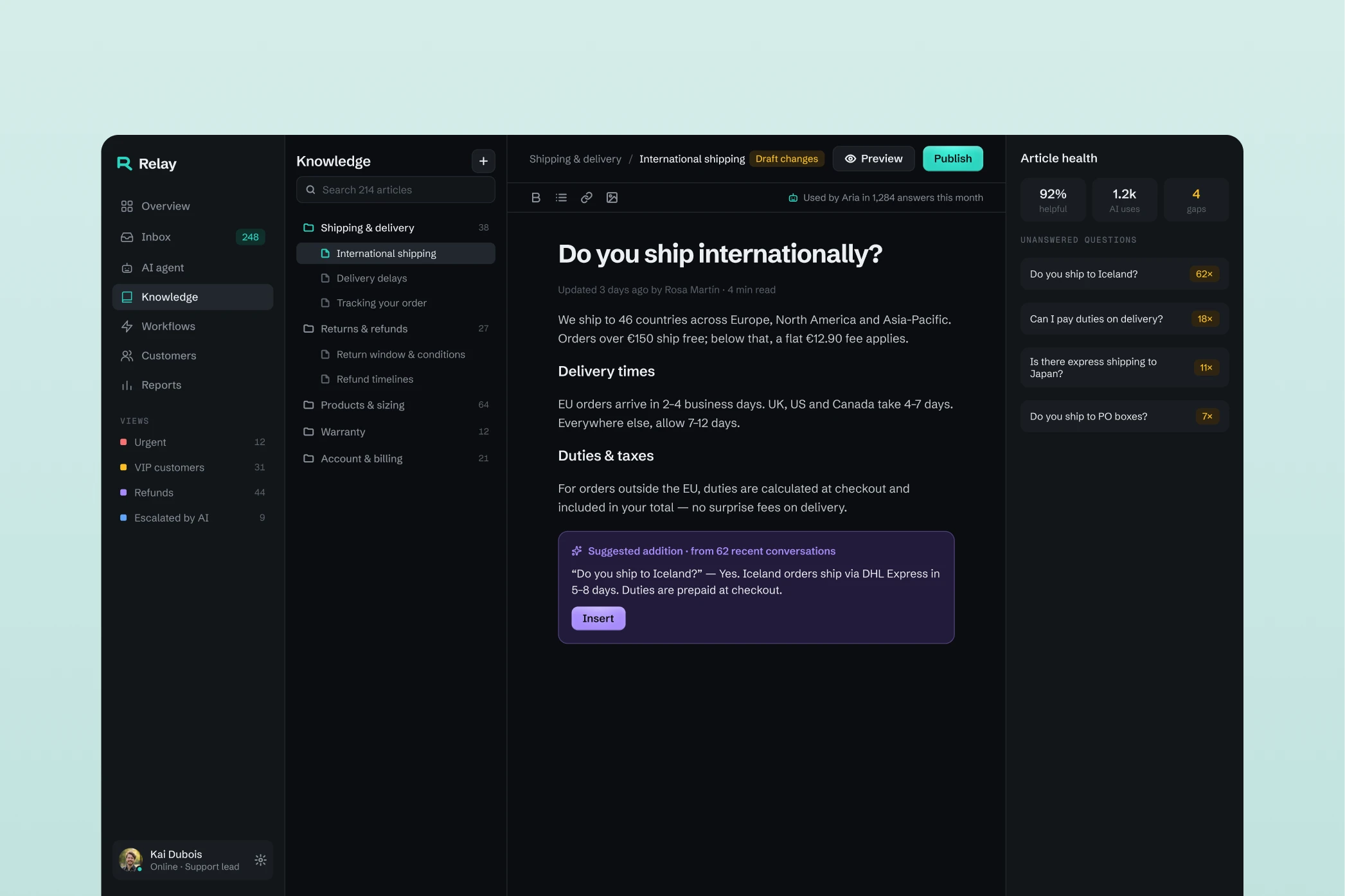Open theme settings next to Kai Dubois
This screenshot has height=896, width=1345.
point(260,859)
